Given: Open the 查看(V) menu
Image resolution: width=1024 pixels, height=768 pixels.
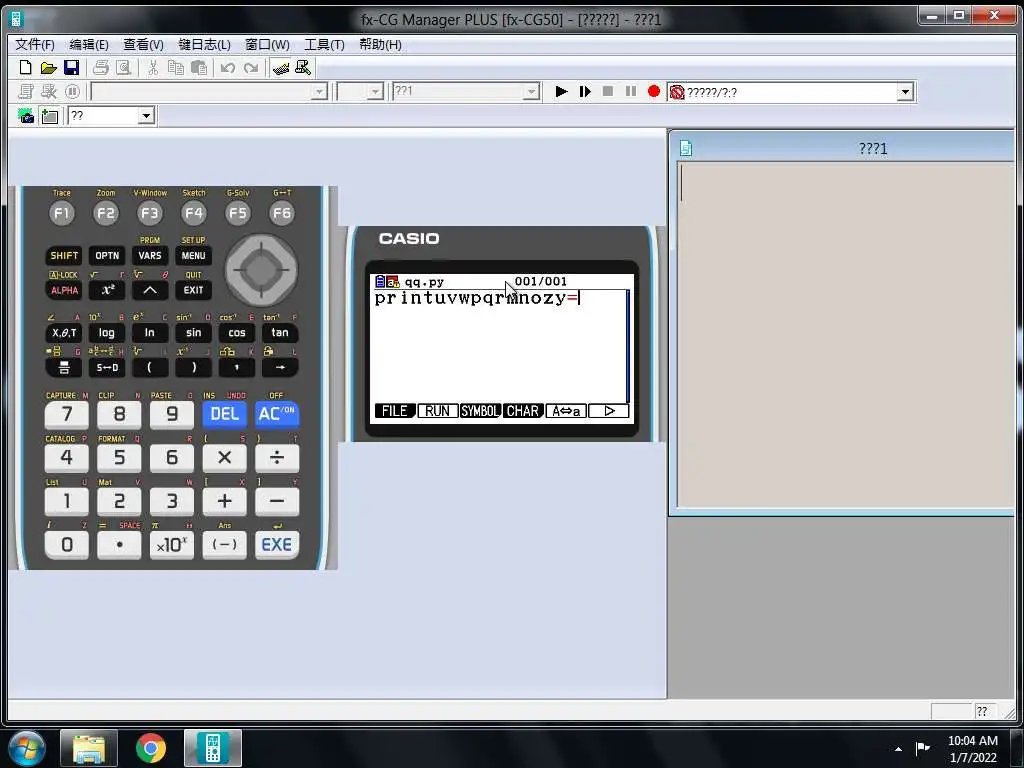Looking at the screenshot, I should 144,44.
